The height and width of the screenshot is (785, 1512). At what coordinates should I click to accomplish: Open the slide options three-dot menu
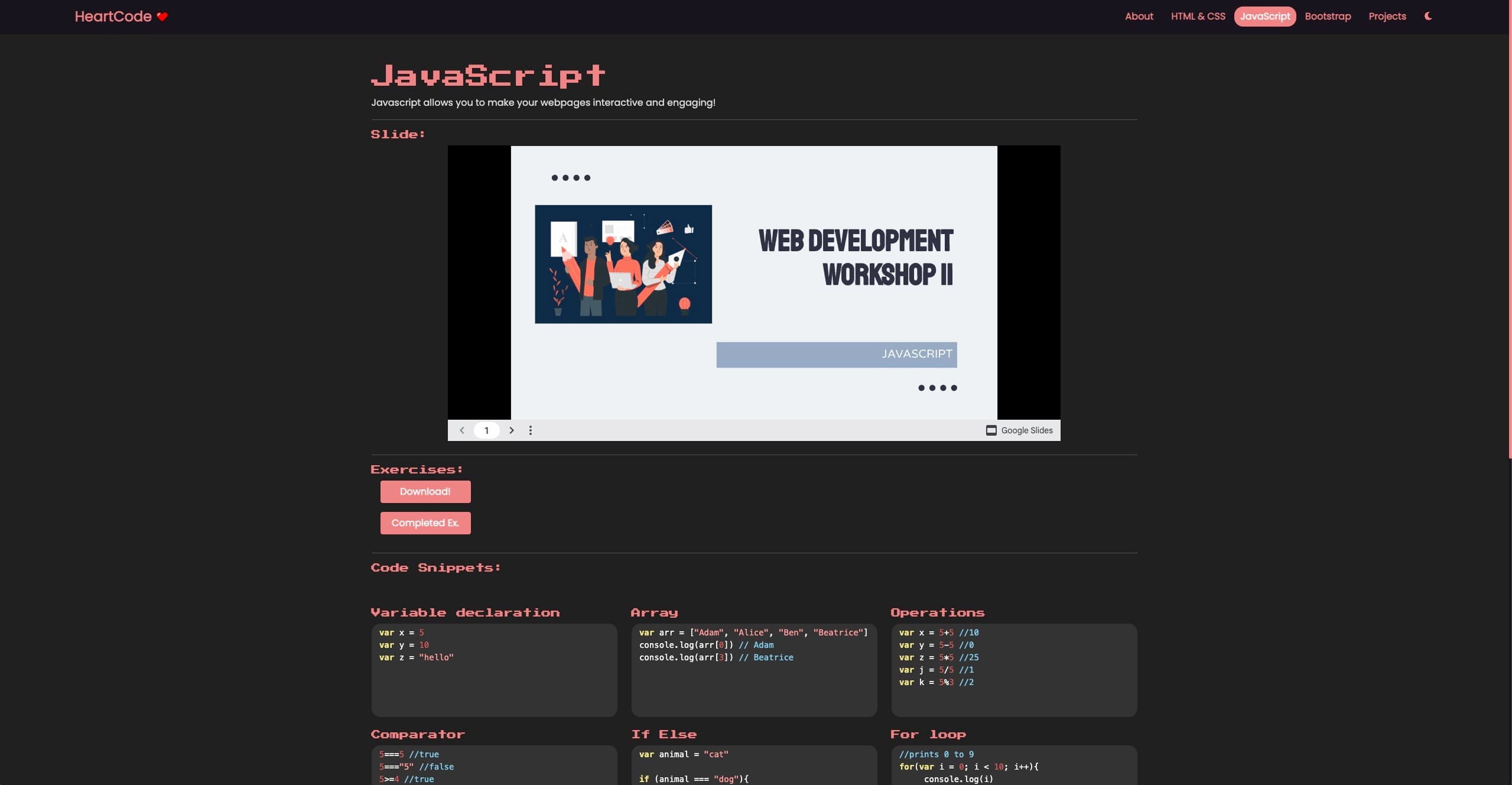point(531,430)
